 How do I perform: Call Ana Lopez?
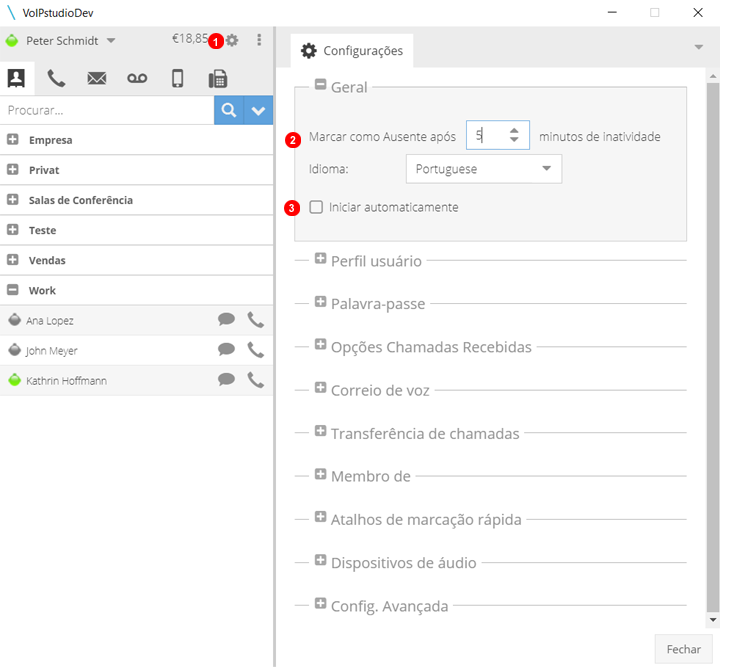click(255, 320)
